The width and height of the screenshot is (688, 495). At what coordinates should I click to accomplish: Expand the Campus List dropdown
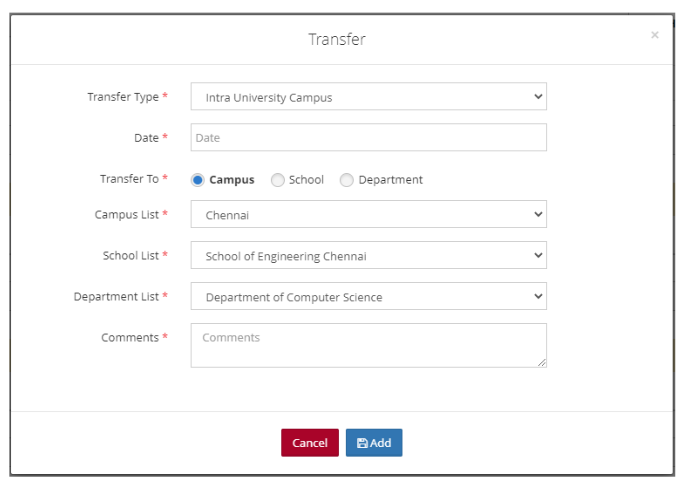[x=368, y=214]
